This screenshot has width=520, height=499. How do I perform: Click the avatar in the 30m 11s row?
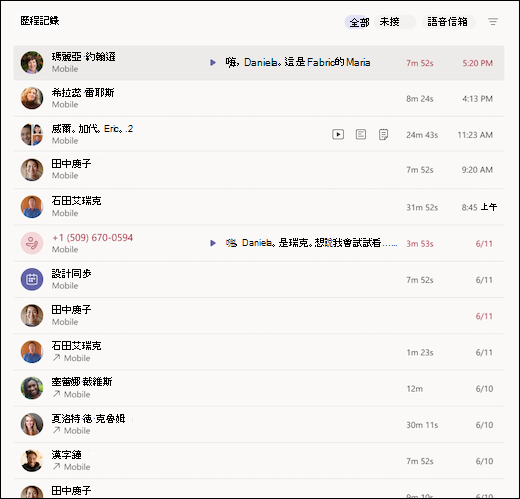32,424
